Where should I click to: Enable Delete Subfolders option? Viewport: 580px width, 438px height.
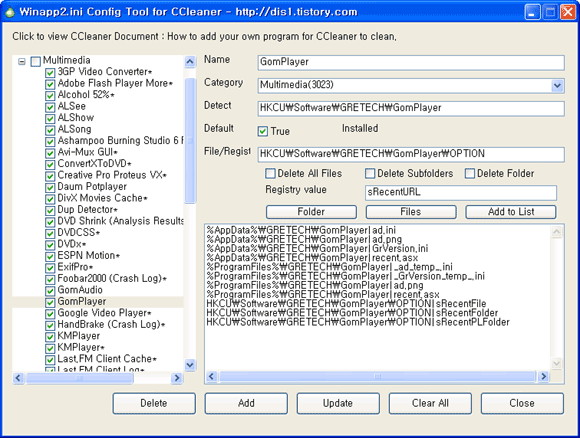coord(370,173)
